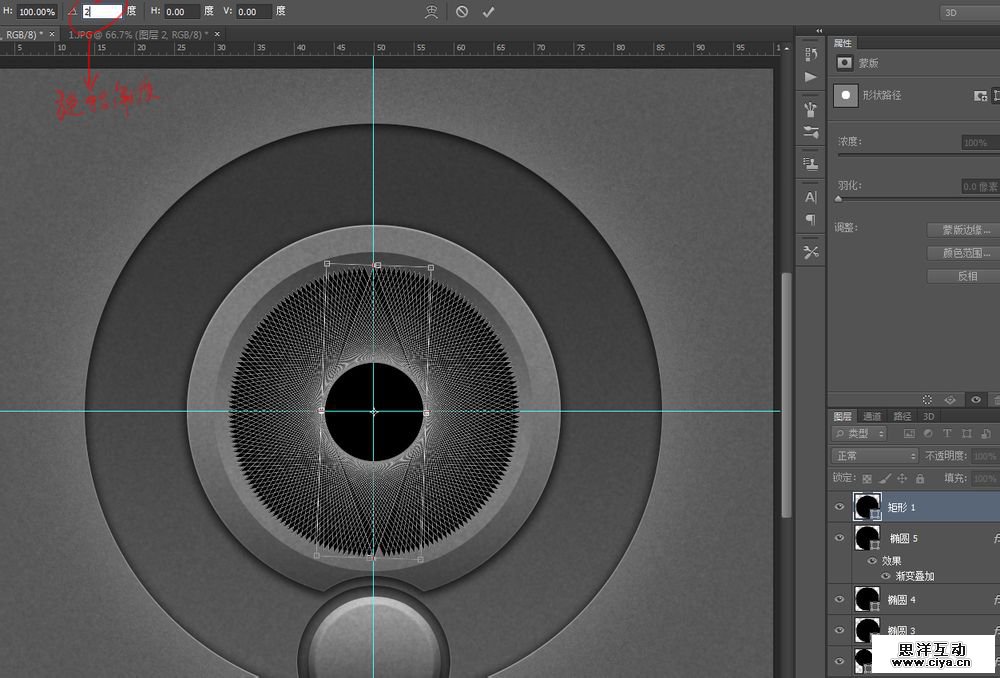Commit the transform with the checkmark
The width and height of the screenshot is (1000, 678).
[488, 12]
